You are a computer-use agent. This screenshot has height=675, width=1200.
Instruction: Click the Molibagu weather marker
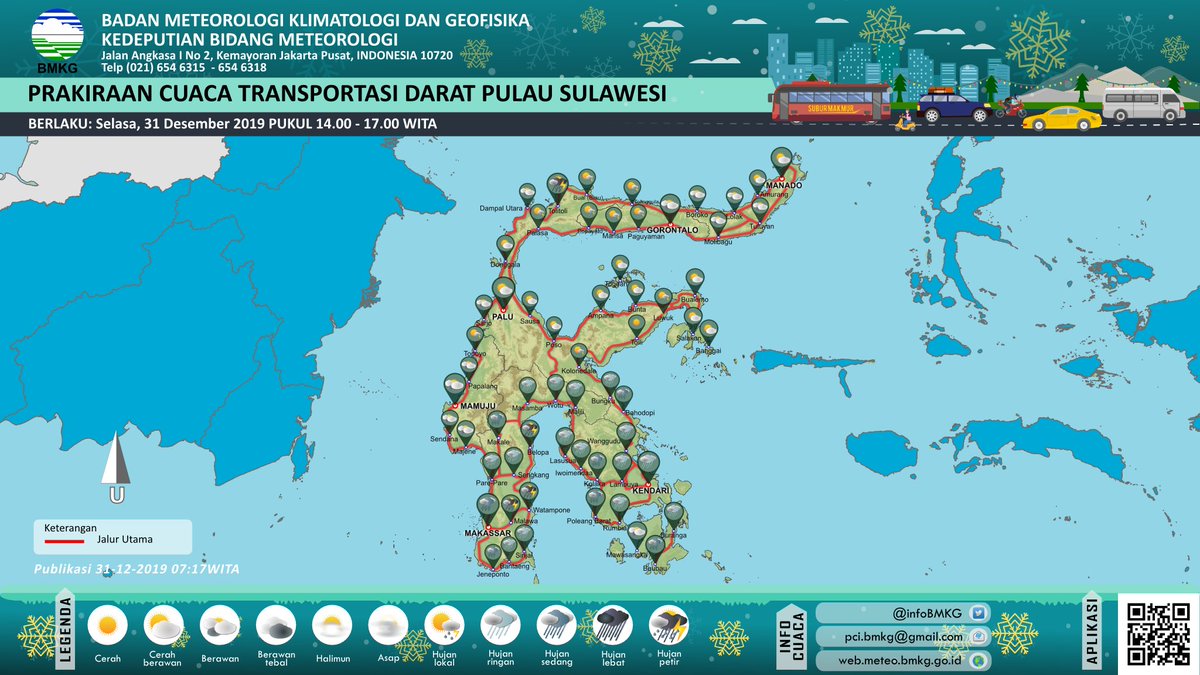(x=717, y=224)
